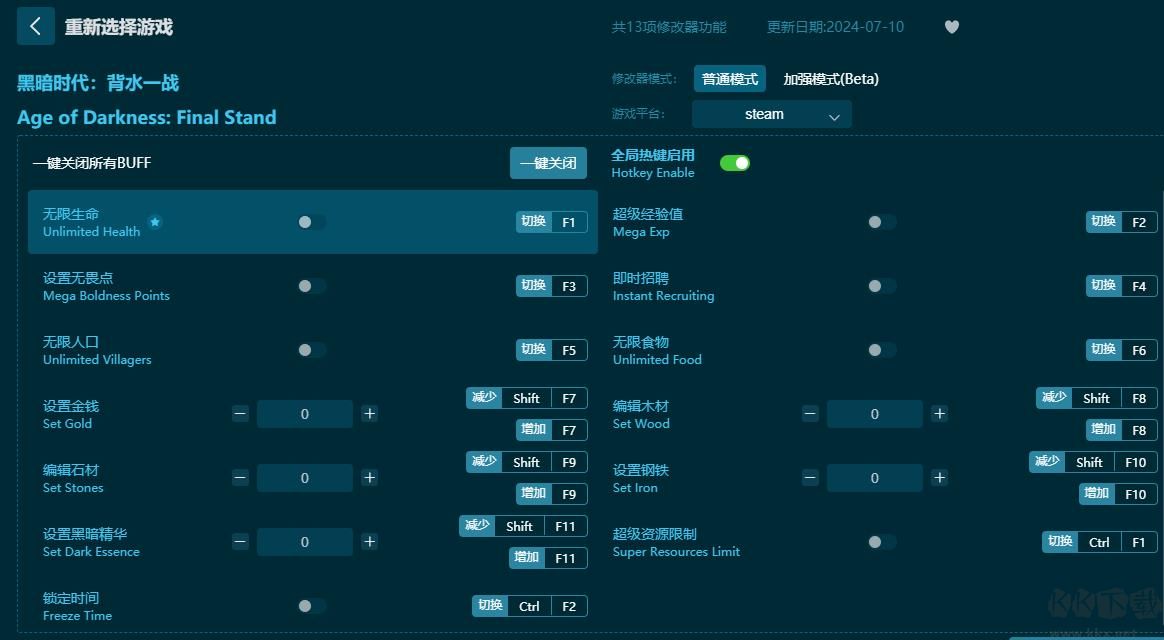Click the 一键关闭 button to disable all buffs

pos(549,162)
